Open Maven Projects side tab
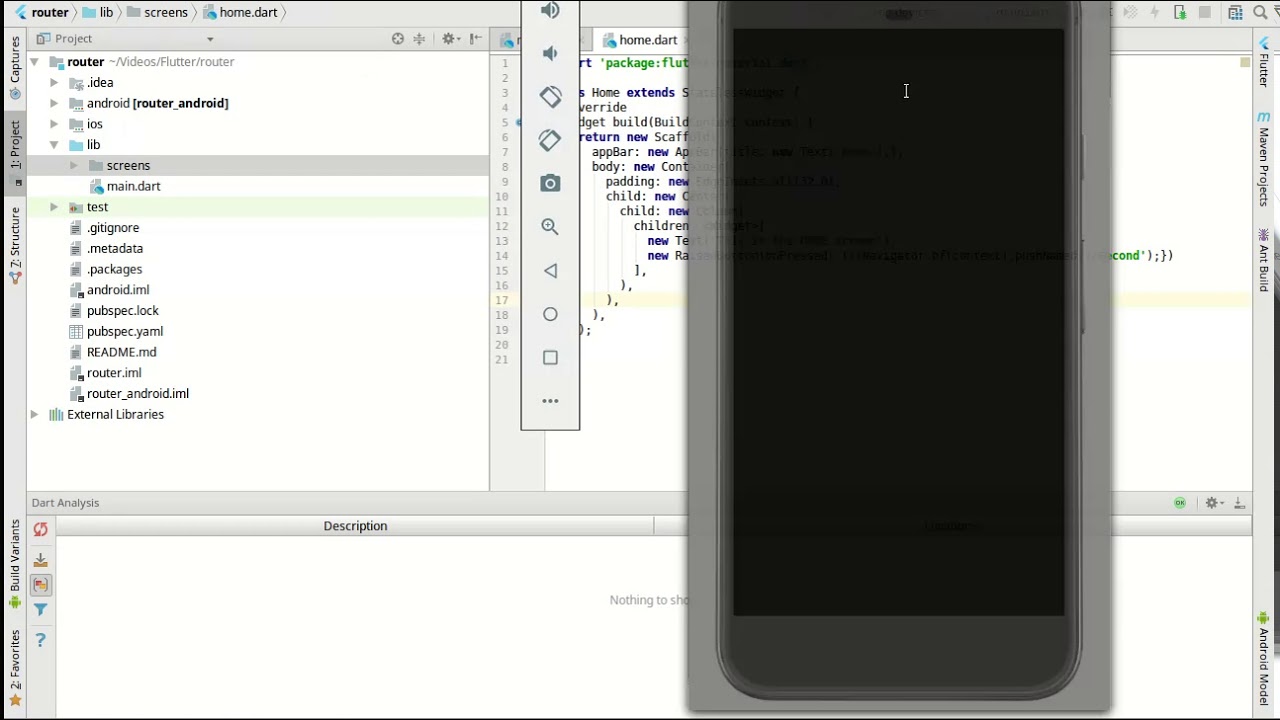 tap(1264, 158)
